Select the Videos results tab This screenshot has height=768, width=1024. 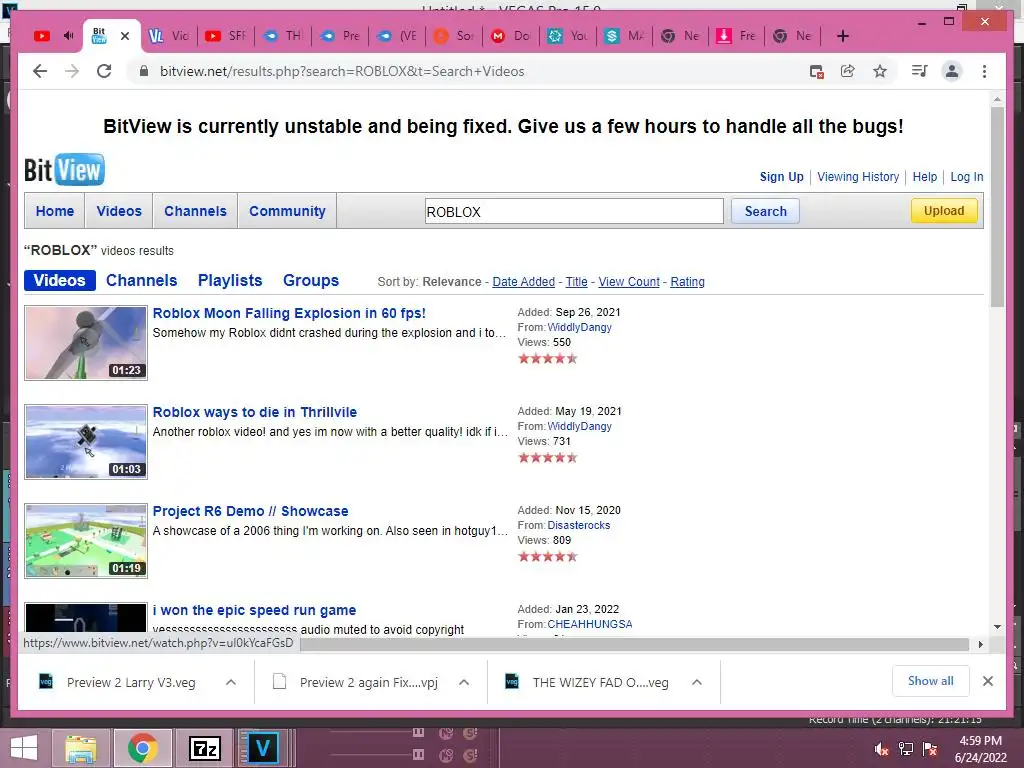59,280
